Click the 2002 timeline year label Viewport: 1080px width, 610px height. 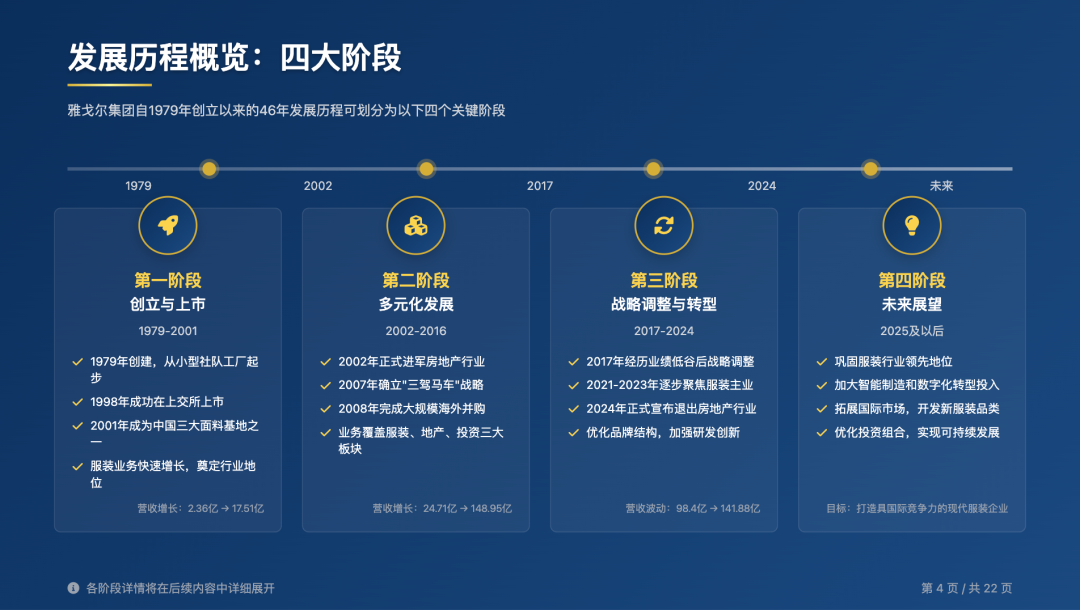coord(318,186)
